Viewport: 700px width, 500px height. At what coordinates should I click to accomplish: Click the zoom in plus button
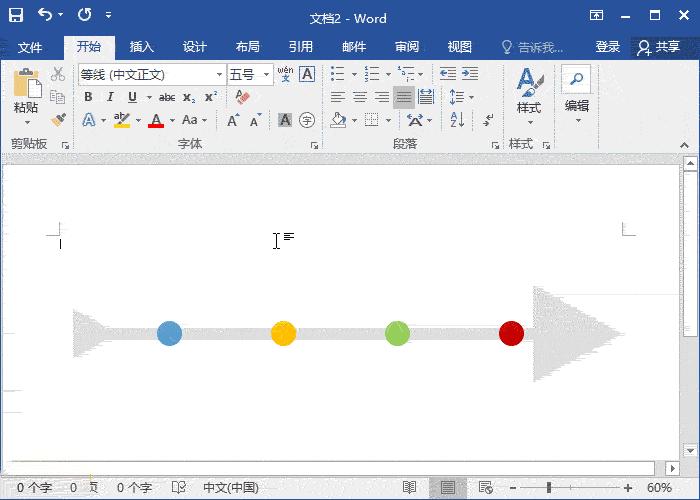click(628, 488)
